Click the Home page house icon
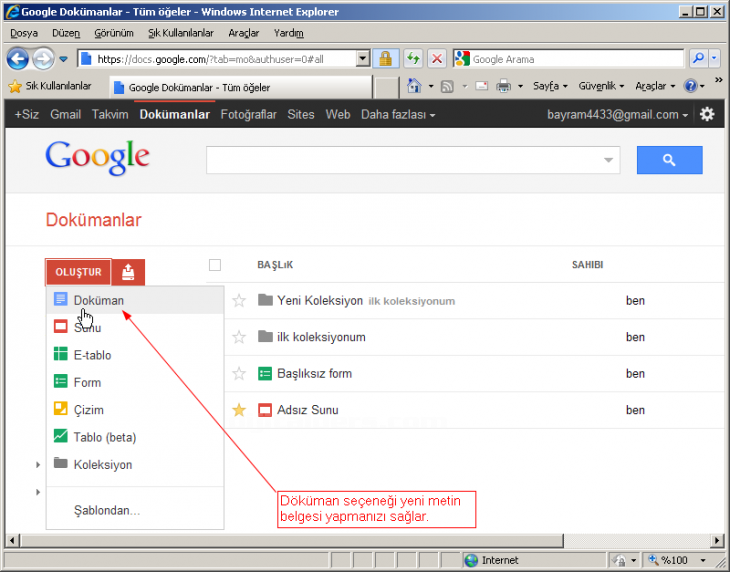Image resolution: width=730 pixels, height=572 pixels. click(414, 86)
